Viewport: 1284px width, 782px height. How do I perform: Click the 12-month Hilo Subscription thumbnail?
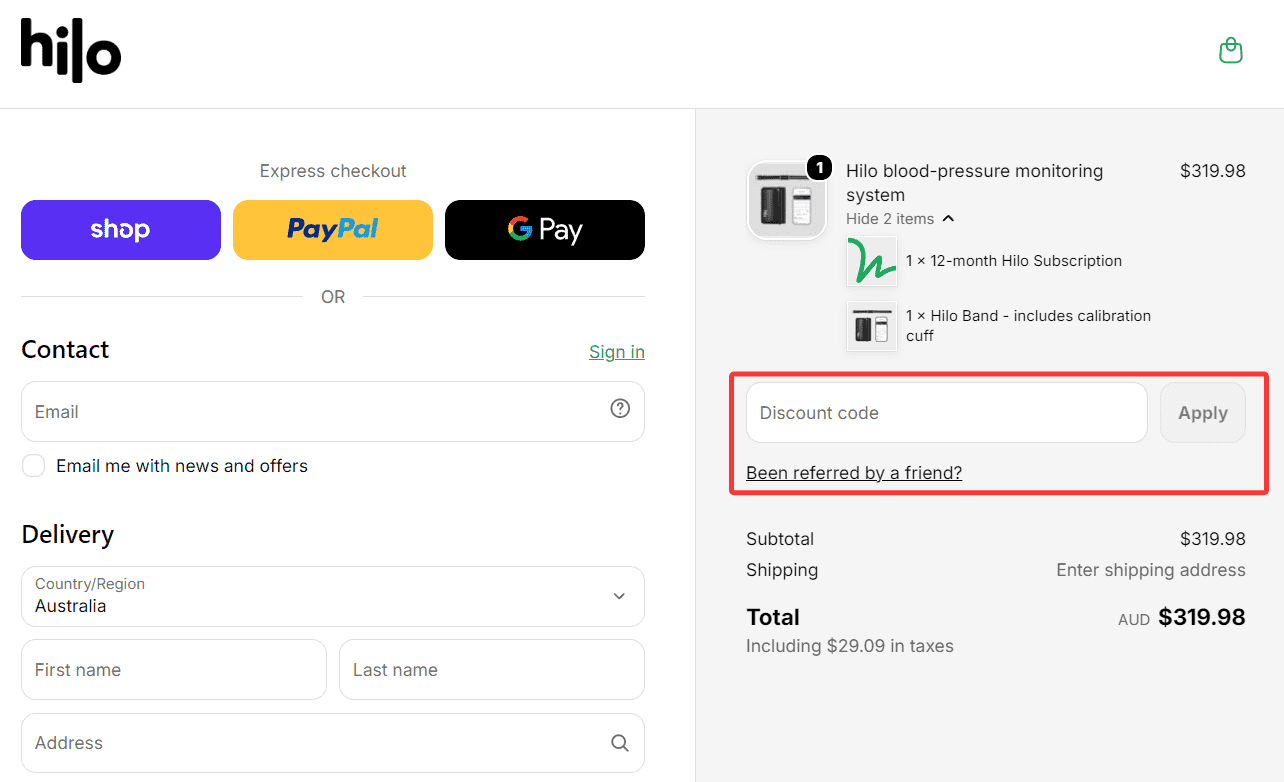[x=872, y=261]
